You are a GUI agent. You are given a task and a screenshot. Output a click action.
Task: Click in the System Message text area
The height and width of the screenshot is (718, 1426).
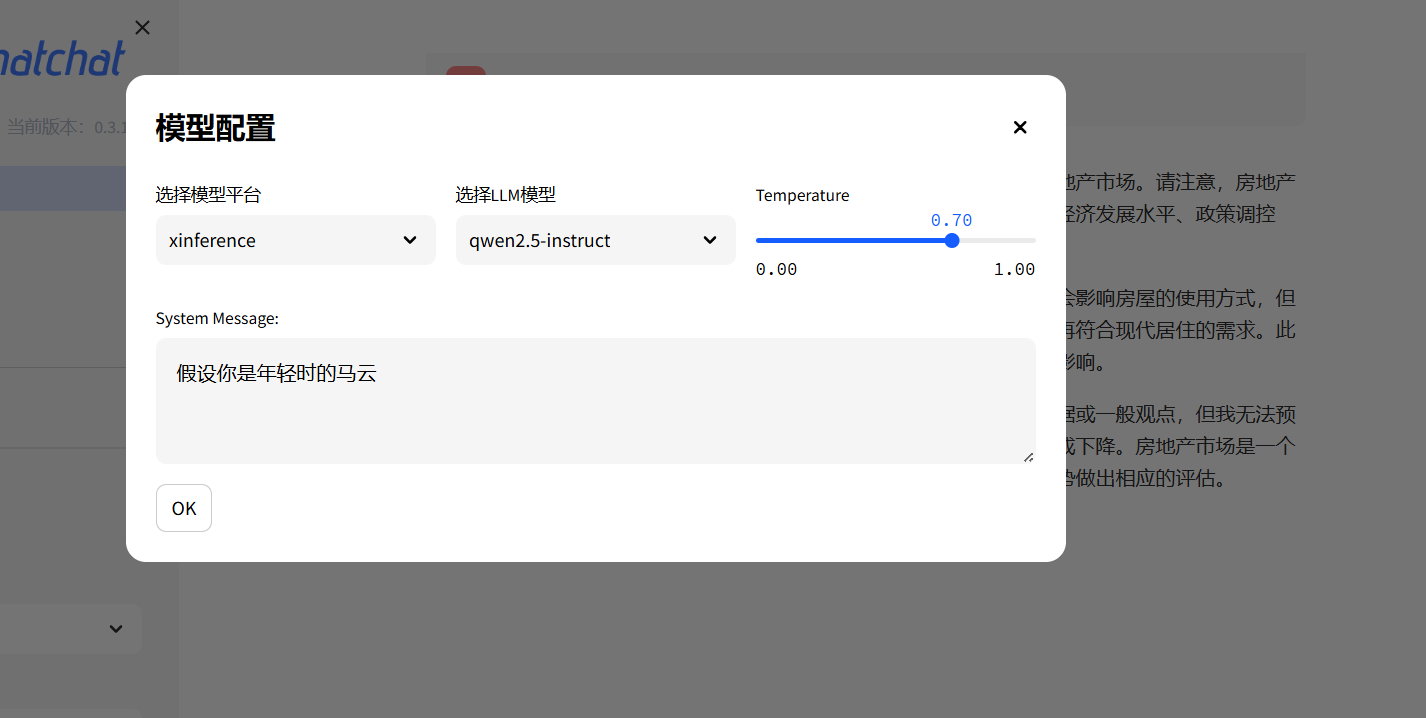[x=596, y=401]
